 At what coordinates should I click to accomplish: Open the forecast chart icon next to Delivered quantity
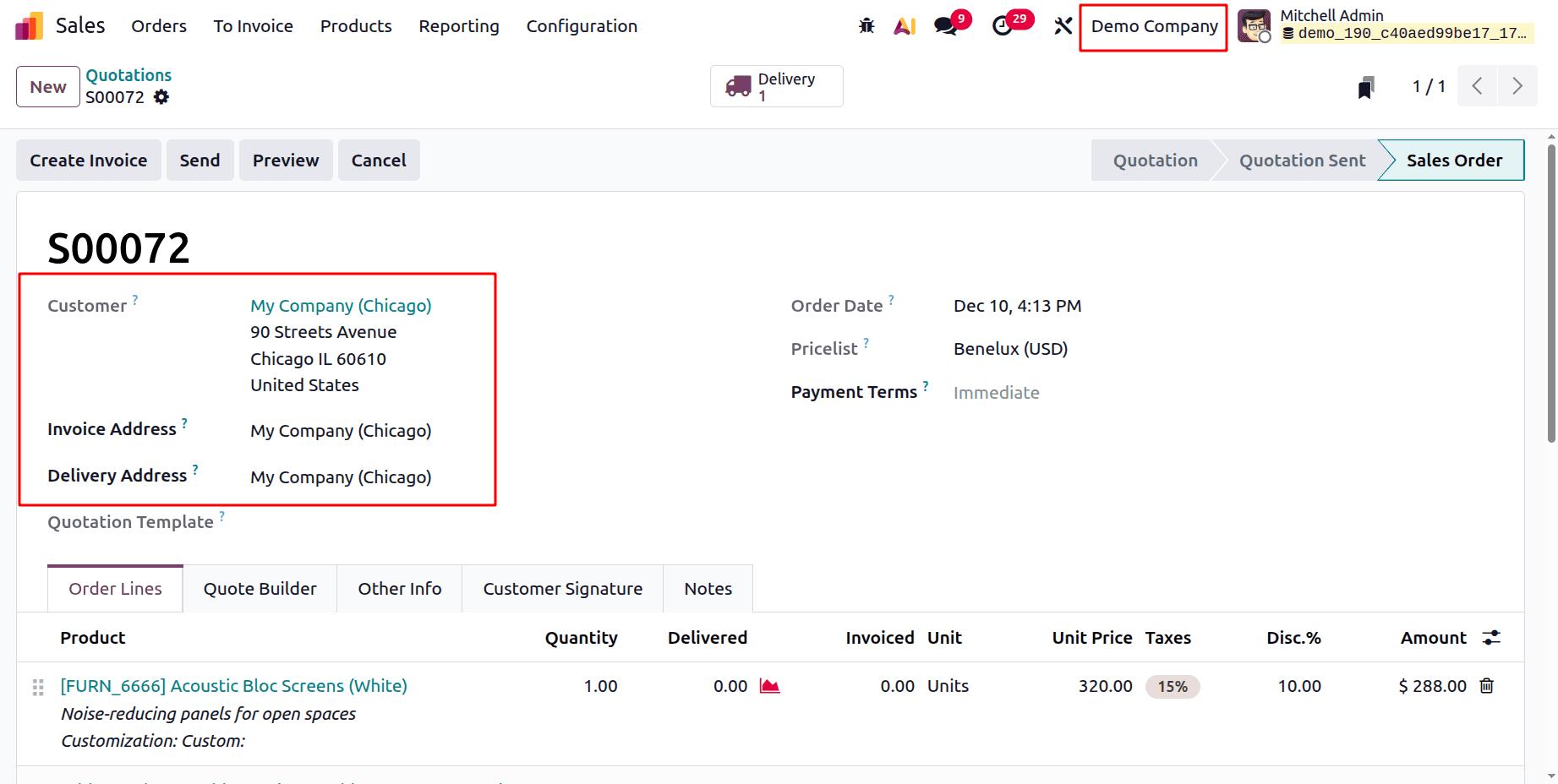point(770,686)
